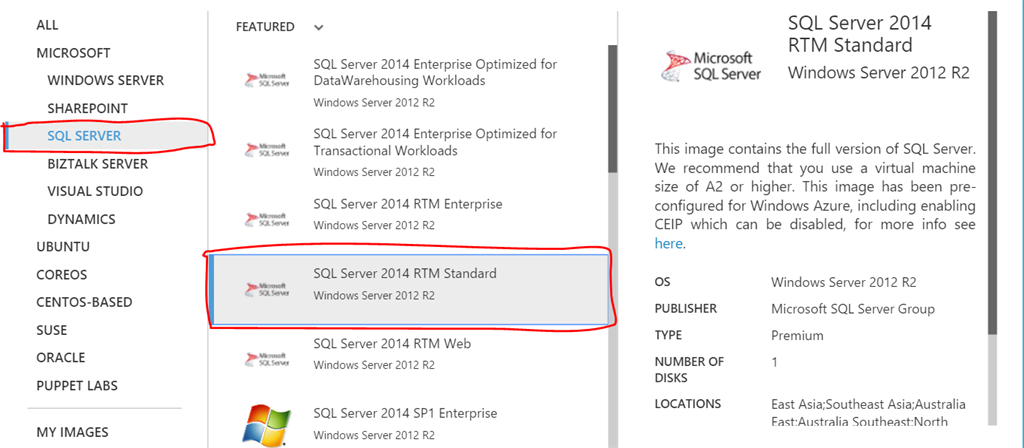This screenshot has height=448, width=1024.
Task: Select the UBUNTU category
Action: [x=63, y=246]
